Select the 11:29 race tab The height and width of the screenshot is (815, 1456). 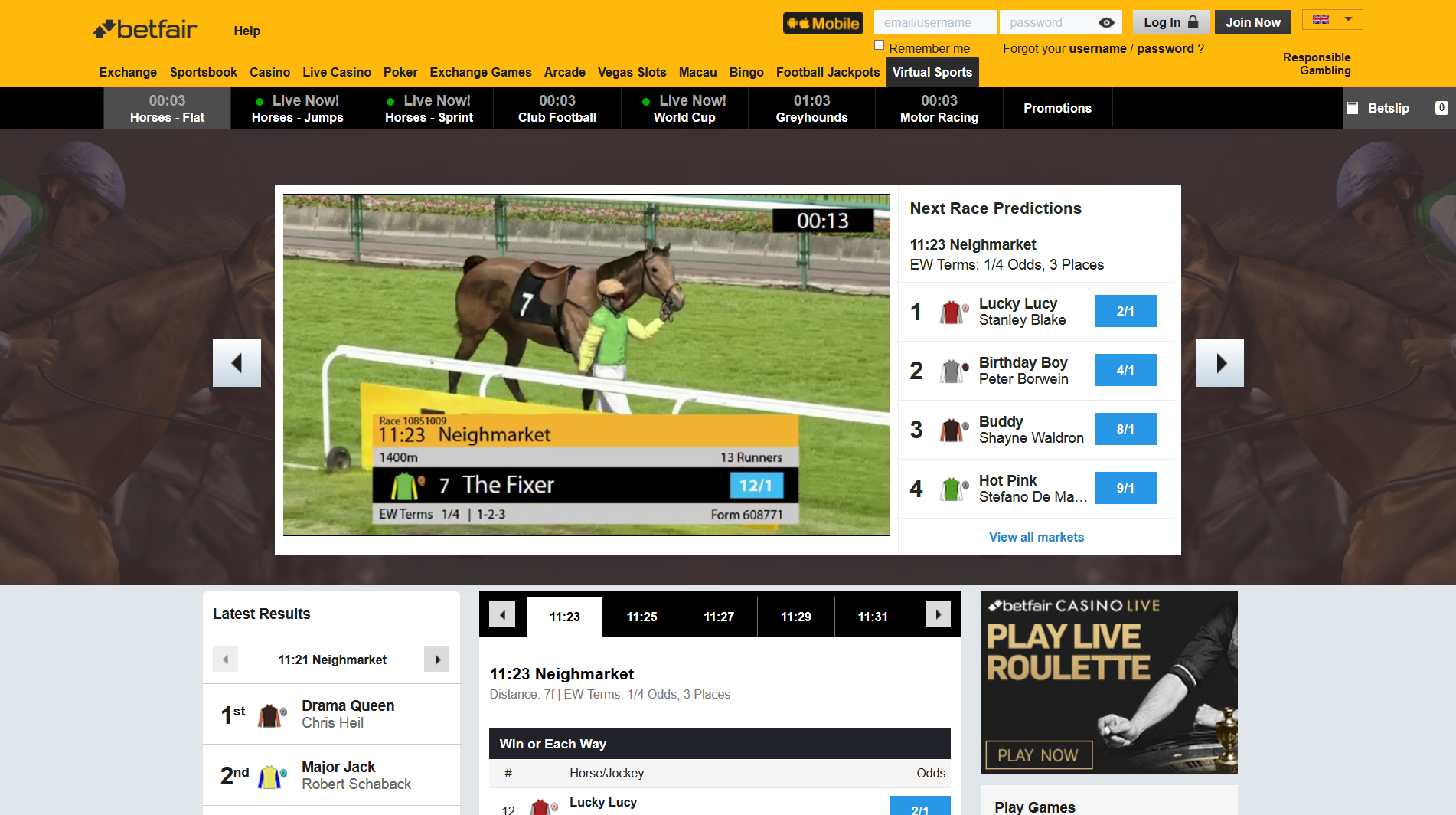click(x=795, y=617)
